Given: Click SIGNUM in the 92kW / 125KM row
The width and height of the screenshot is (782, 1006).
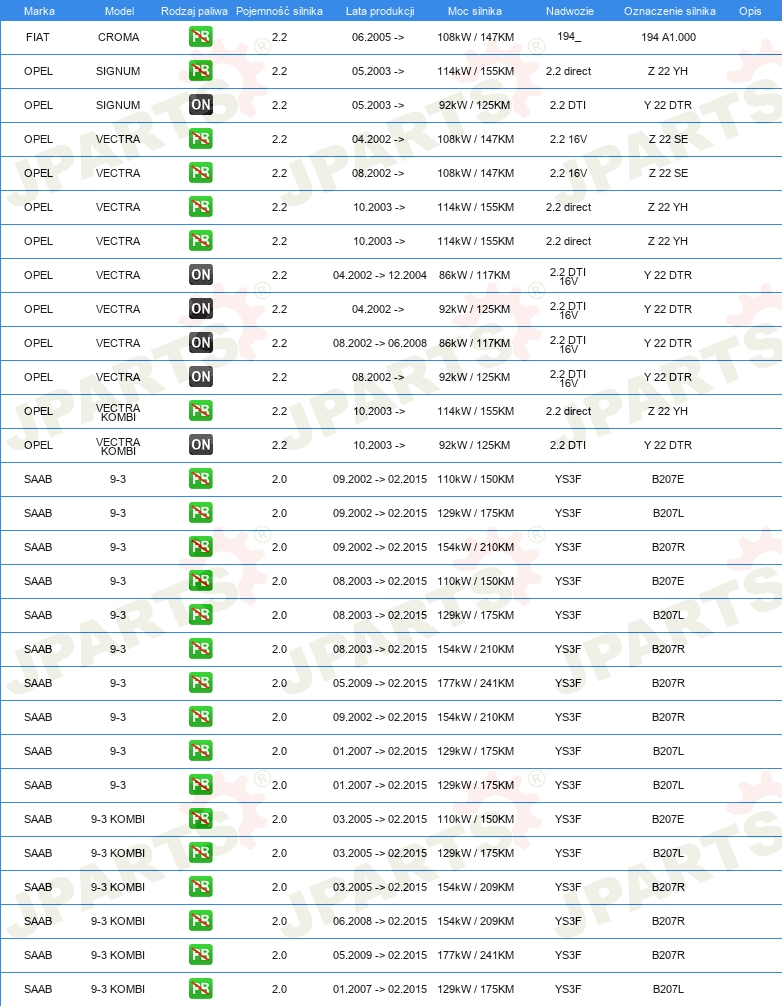Looking at the screenshot, I should coord(118,105).
